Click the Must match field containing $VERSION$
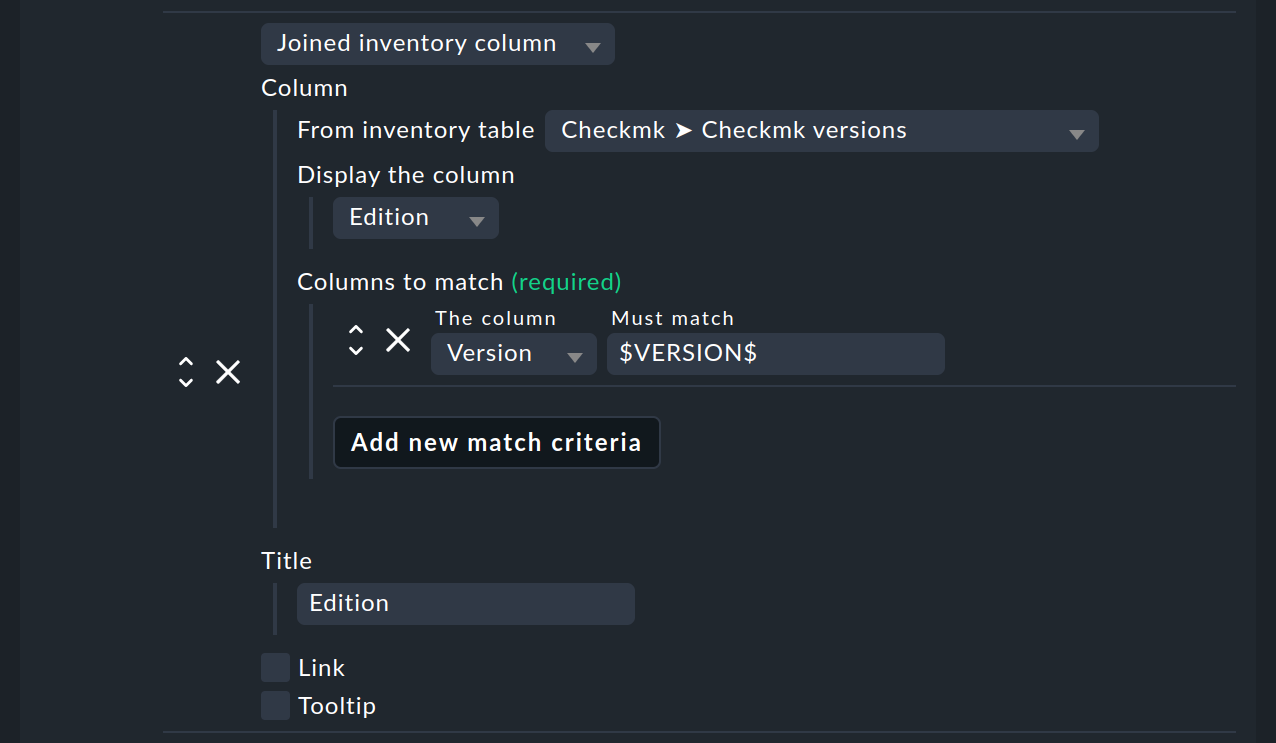Viewport: 1276px width, 743px height. point(775,353)
